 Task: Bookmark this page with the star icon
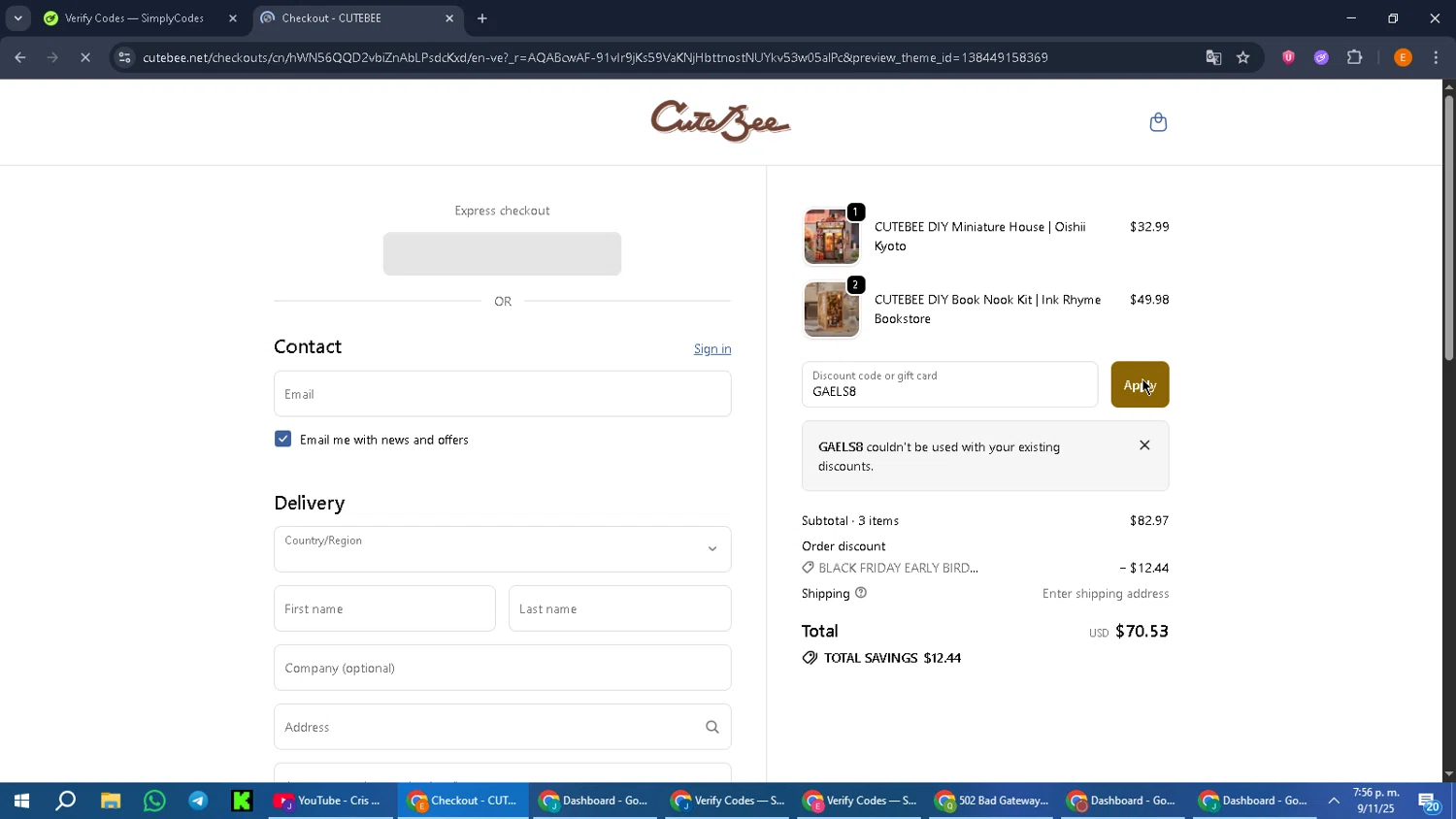click(1243, 57)
